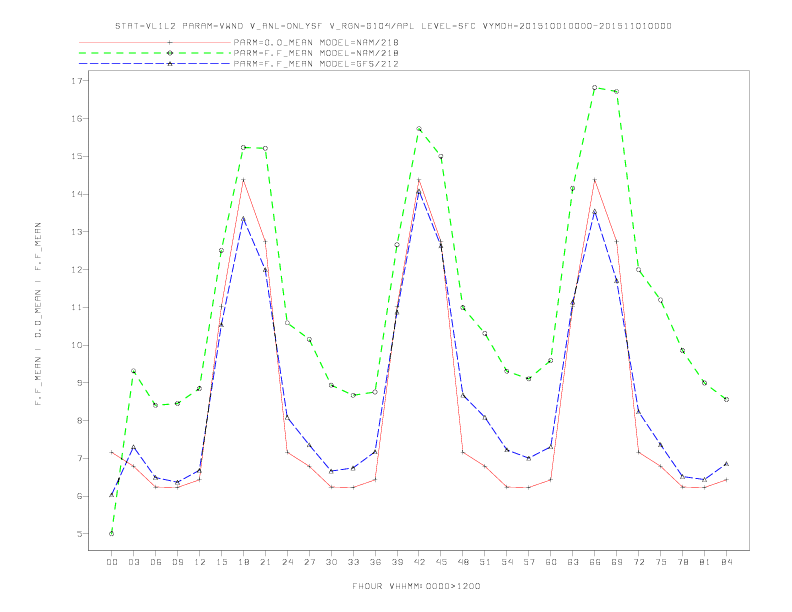Click x-axis tick label 33
Image resolution: width=792 pixels, height=612 pixels.
(x=353, y=562)
